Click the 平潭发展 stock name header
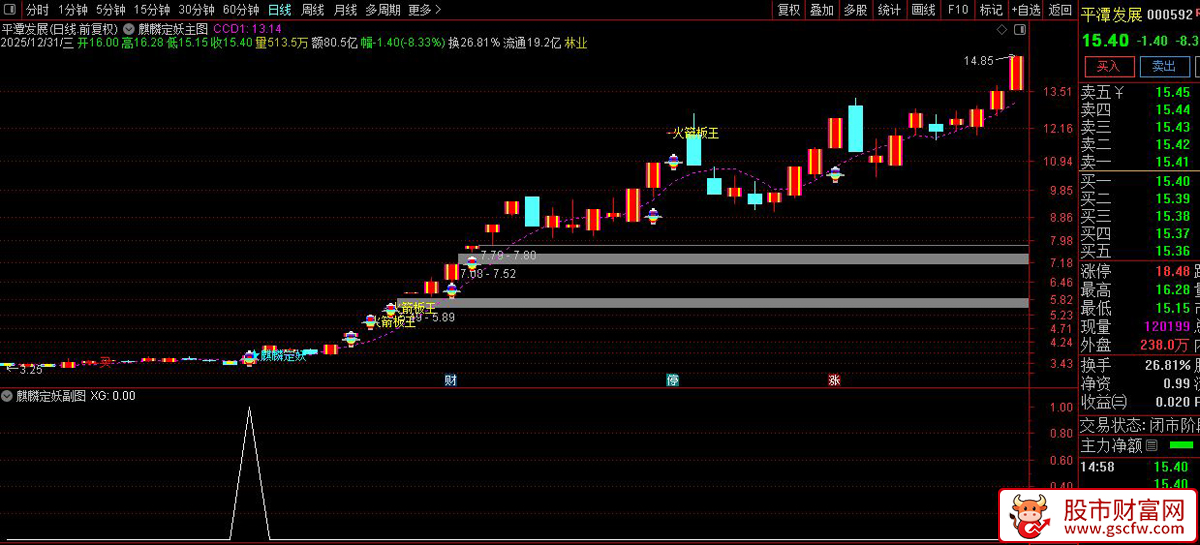 [1112, 14]
